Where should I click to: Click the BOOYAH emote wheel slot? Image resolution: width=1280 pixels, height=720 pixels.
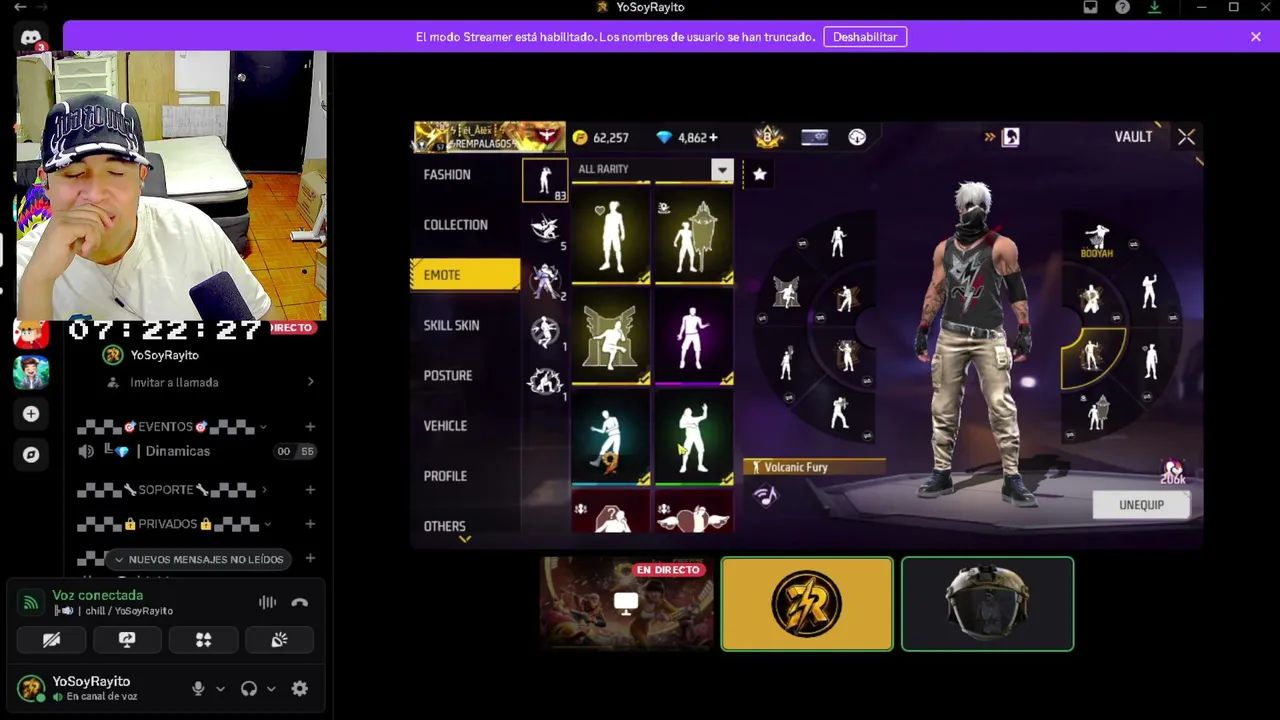click(1097, 241)
